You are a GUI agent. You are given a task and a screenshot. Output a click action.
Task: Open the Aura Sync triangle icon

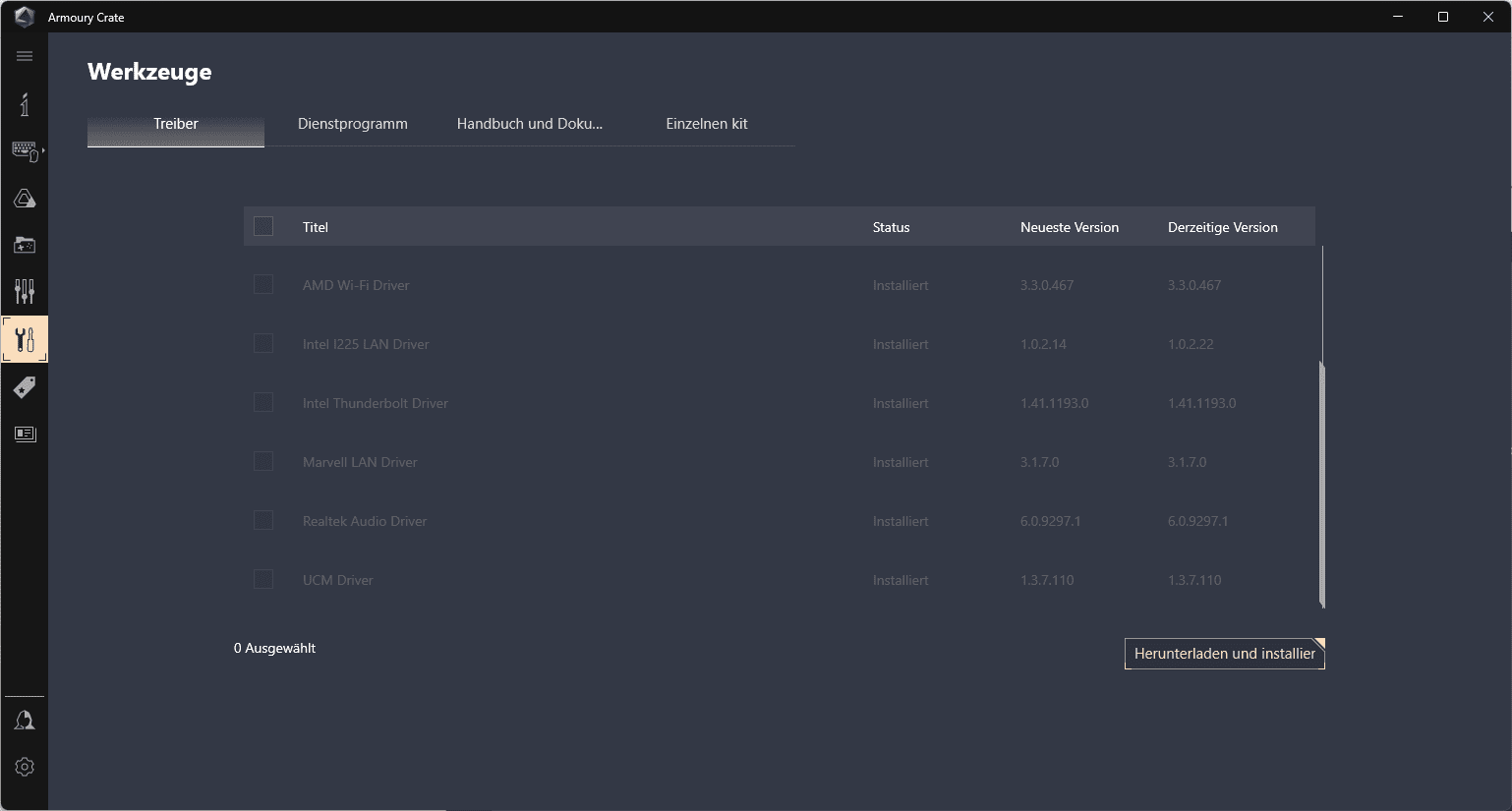pos(25,199)
